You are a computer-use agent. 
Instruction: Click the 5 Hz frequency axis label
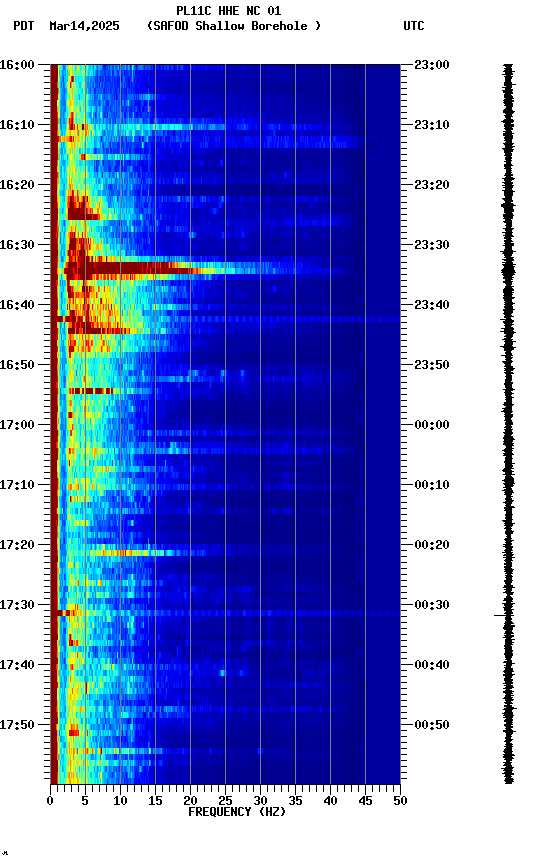(85, 801)
